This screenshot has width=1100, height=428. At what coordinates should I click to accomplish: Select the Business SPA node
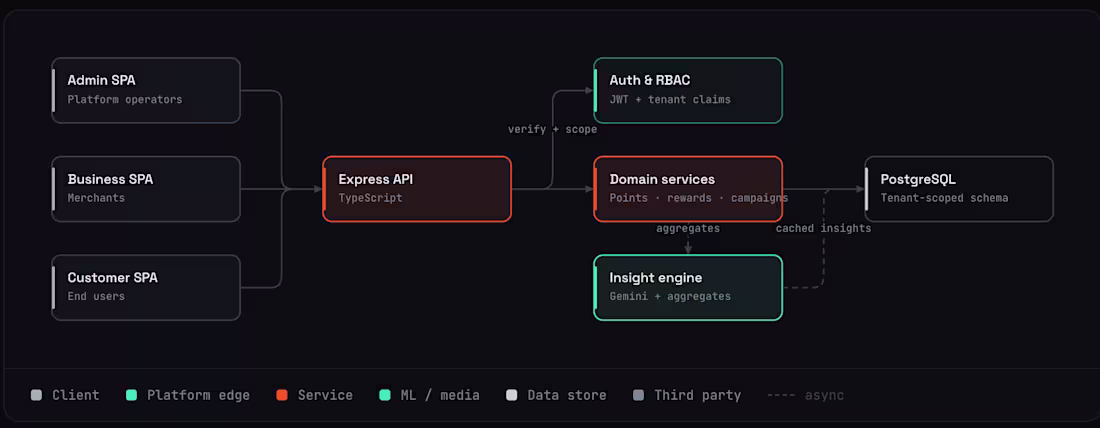tap(146, 189)
